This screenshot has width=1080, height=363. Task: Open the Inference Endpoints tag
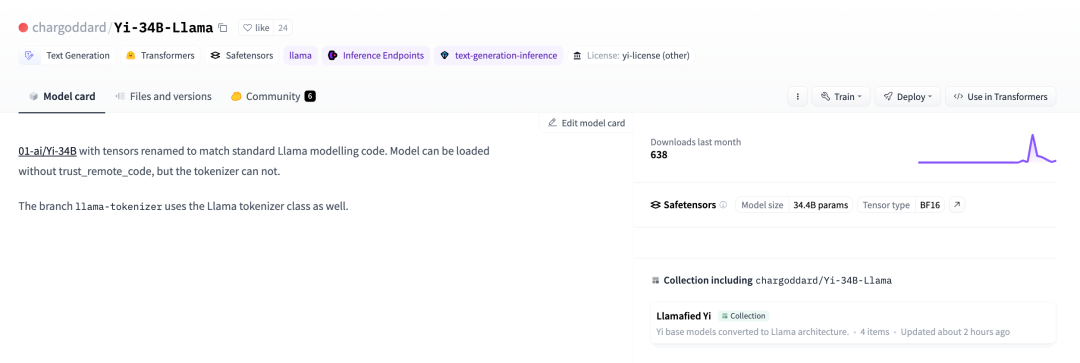pyautogui.click(x=375, y=56)
